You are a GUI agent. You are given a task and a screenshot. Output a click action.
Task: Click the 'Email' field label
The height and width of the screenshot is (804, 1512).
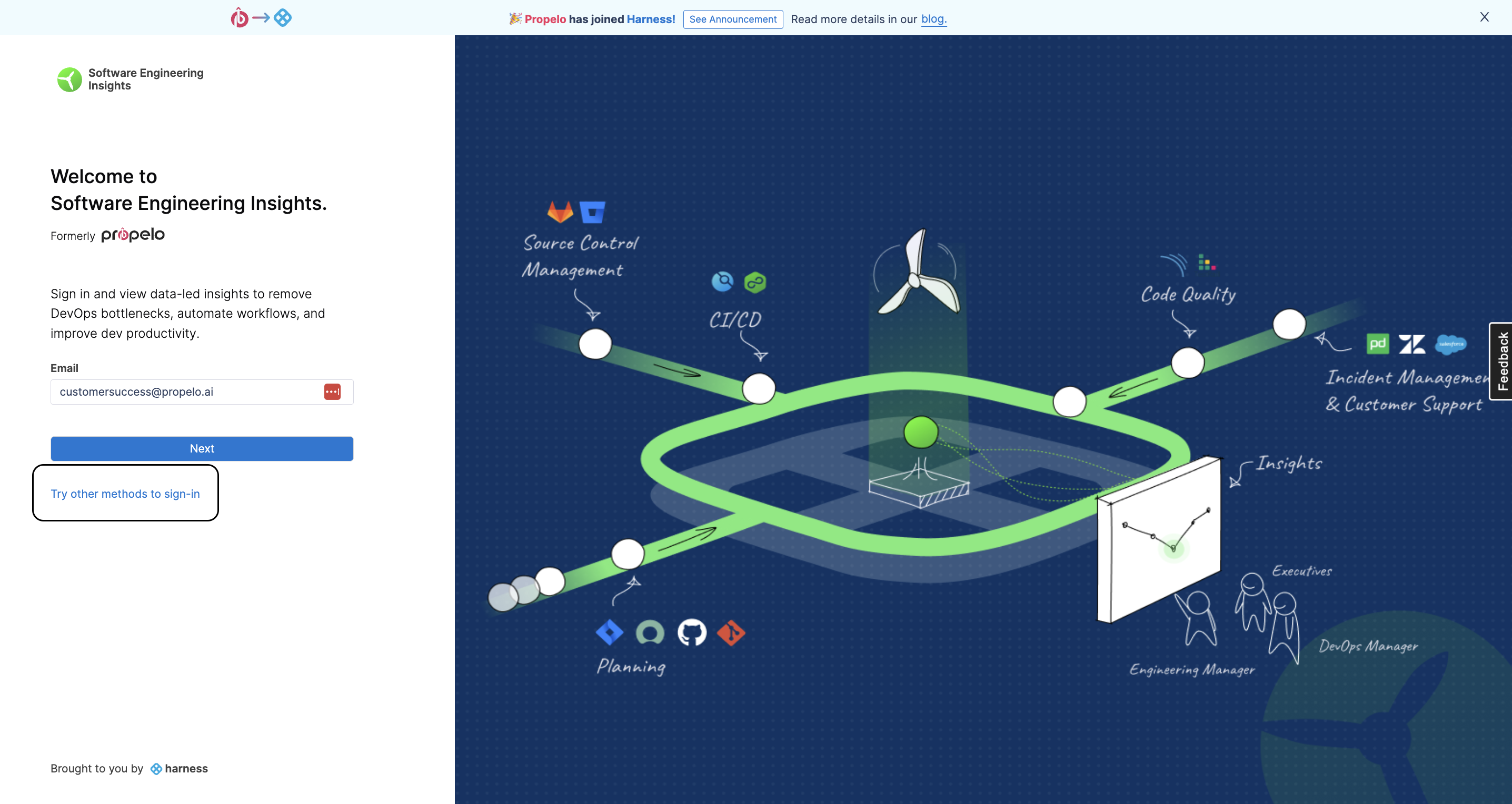(x=64, y=368)
